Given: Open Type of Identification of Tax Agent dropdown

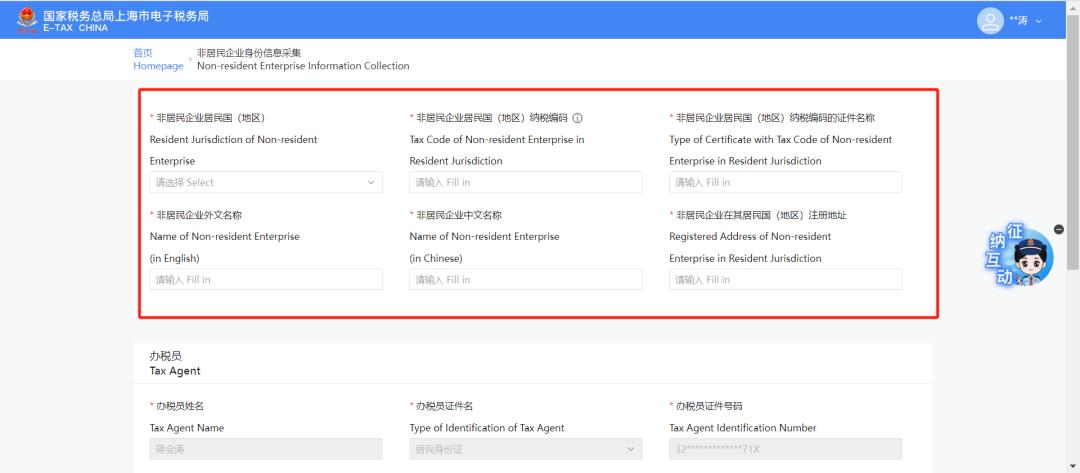Looking at the screenshot, I should tap(525, 450).
